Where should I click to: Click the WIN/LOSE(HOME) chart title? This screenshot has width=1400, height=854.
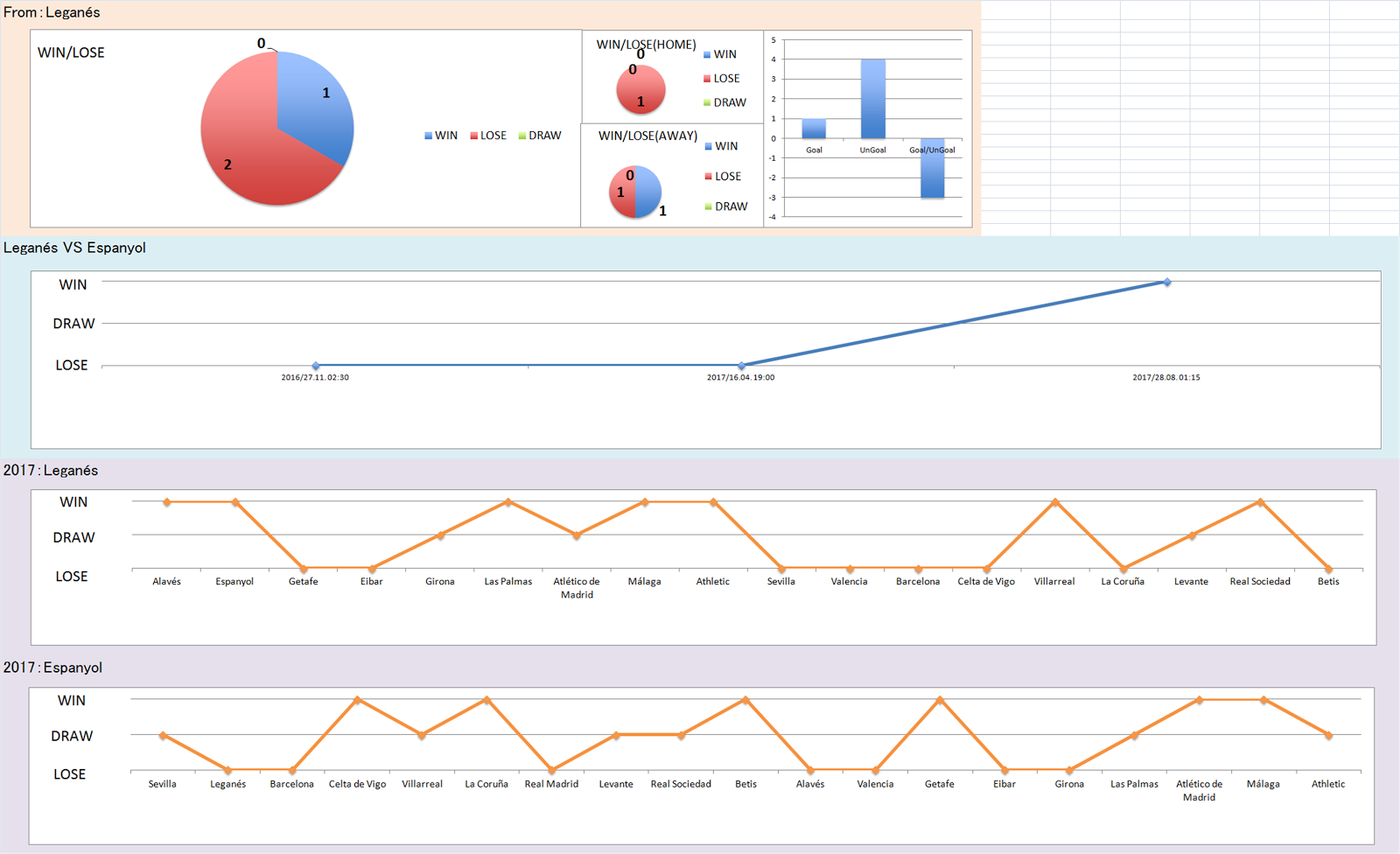click(x=647, y=45)
